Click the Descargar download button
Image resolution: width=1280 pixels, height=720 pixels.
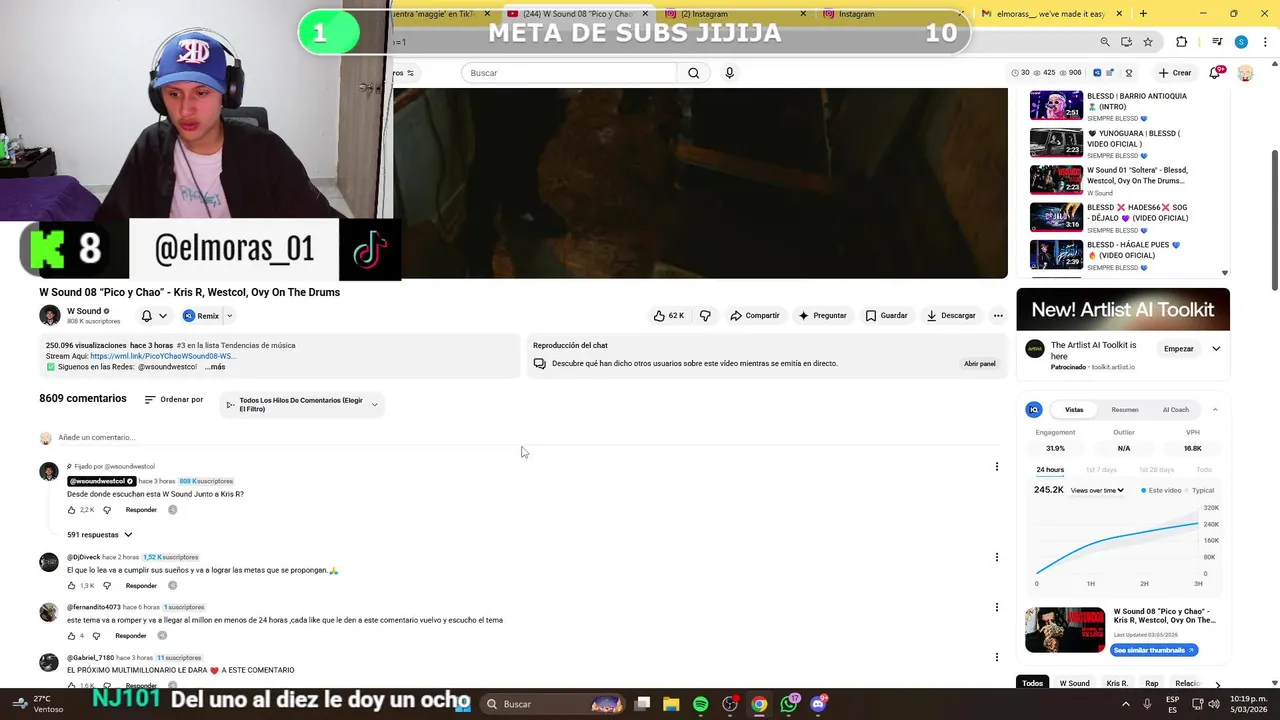click(x=951, y=315)
